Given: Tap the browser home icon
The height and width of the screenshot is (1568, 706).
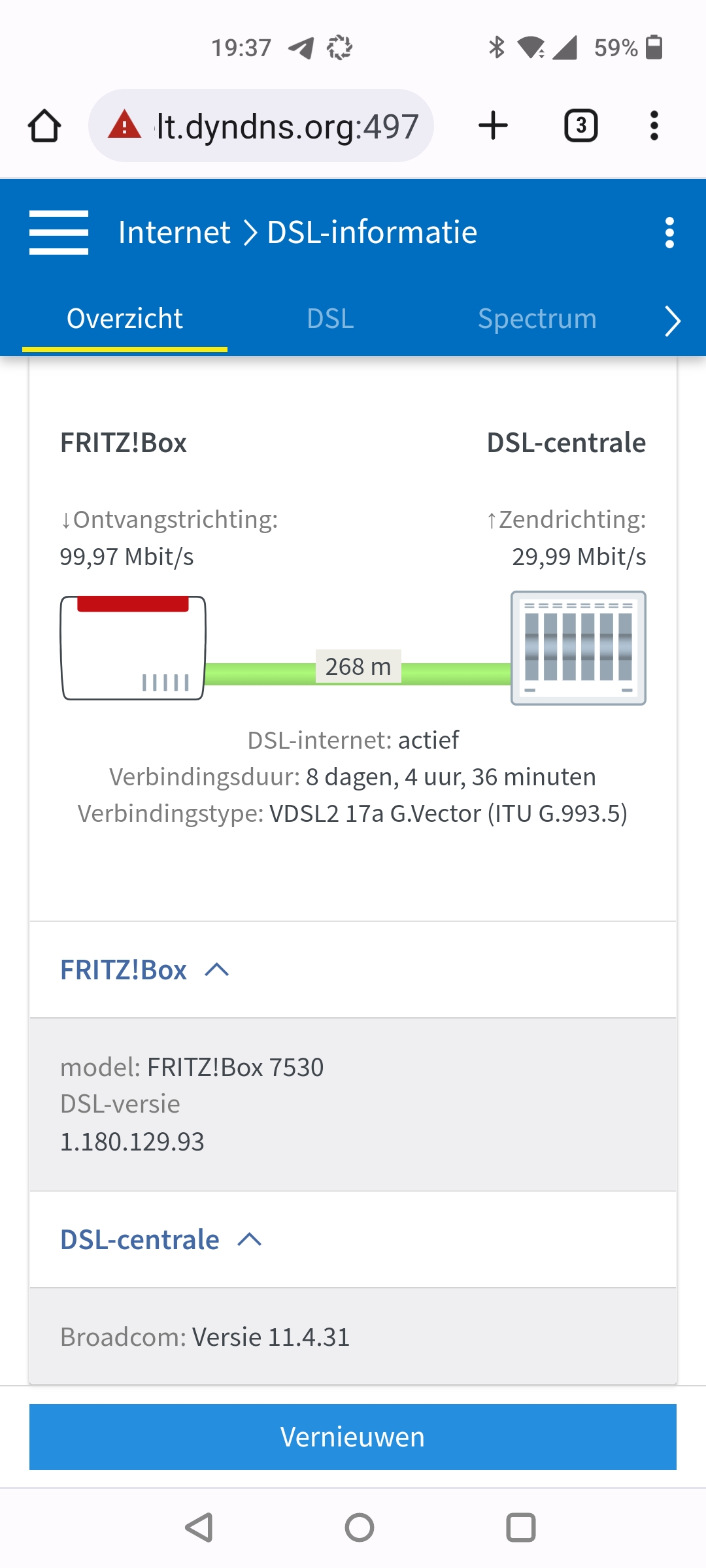Looking at the screenshot, I should pyautogui.click(x=44, y=125).
